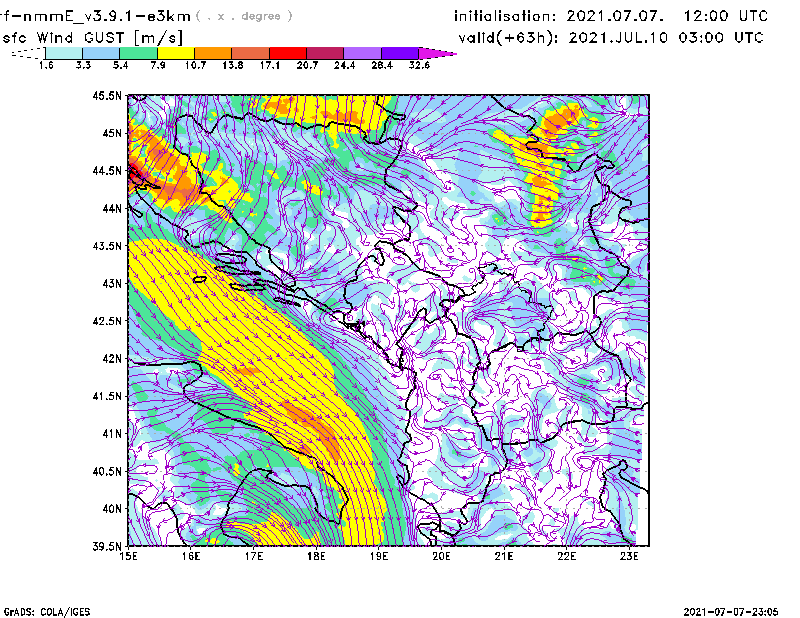Select the violet legend swatch after 28.4
The height and width of the screenshot is (618, 800).
pyautogui.click(x=400, y=53)
